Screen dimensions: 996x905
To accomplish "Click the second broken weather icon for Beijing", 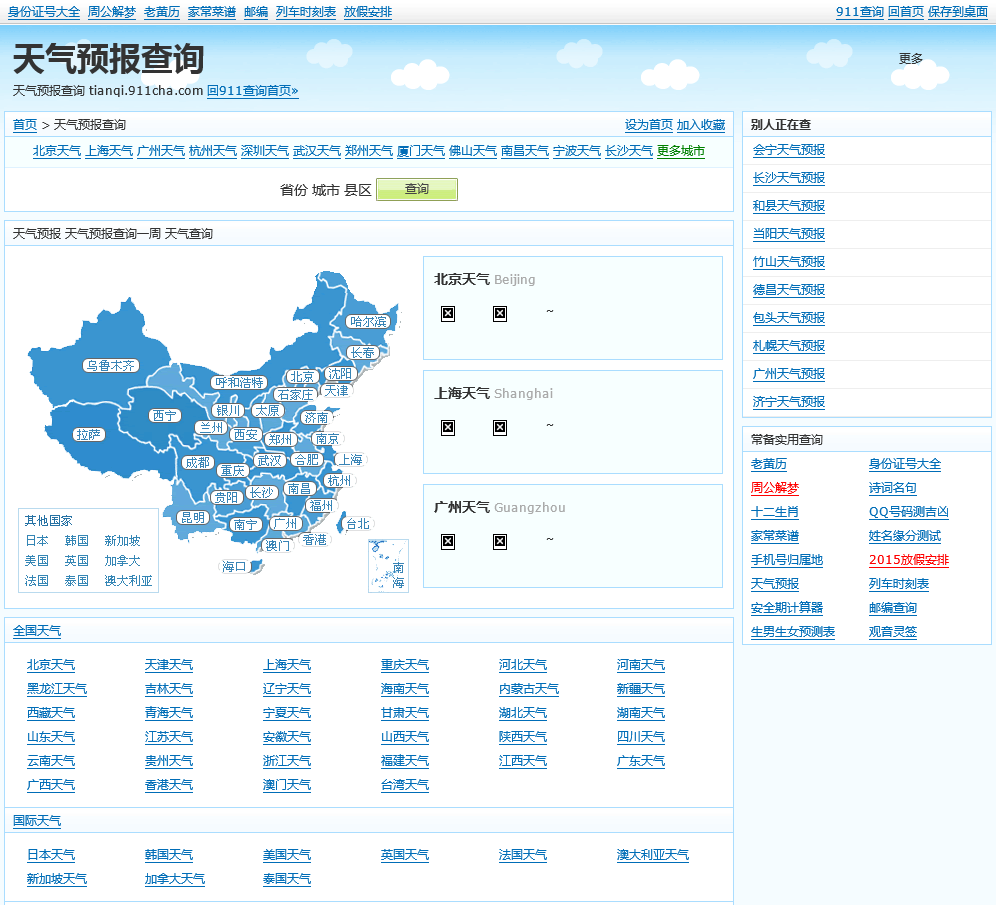I will click(x=500, y=314).
